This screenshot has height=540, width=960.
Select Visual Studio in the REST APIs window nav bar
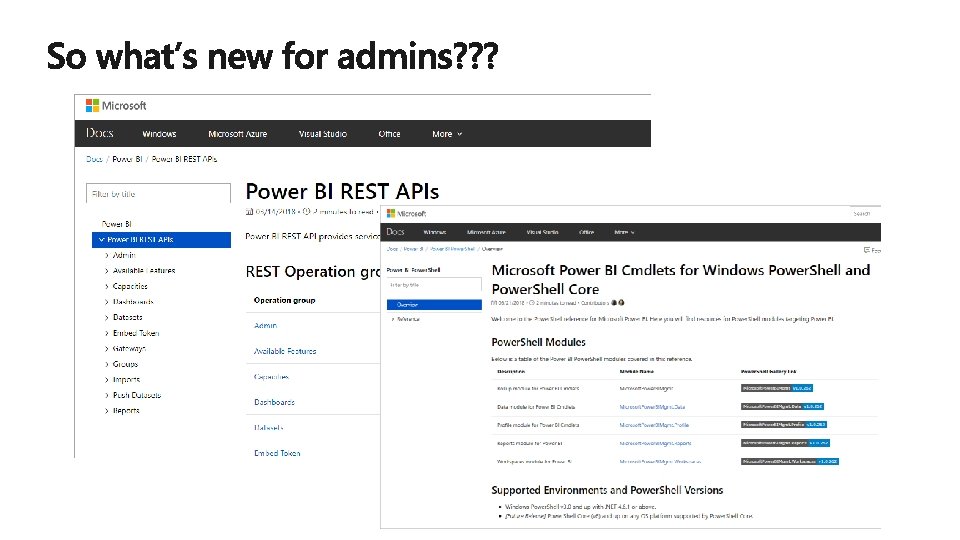click(323, 133)
